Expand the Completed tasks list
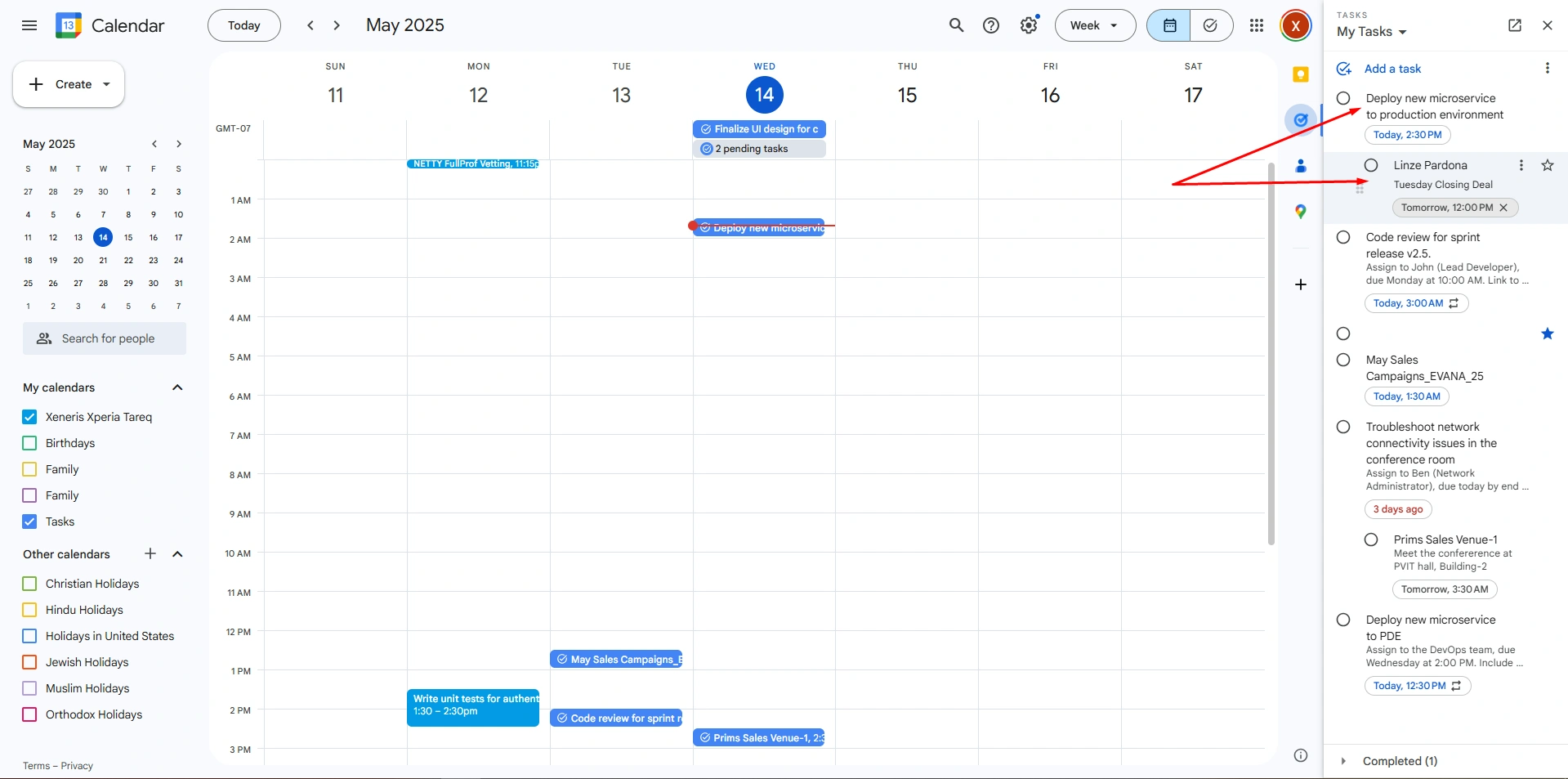 click(x=1343, y=761)
